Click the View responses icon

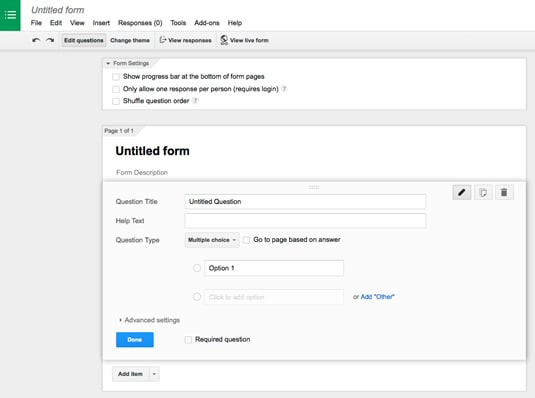tap(163, 40)
